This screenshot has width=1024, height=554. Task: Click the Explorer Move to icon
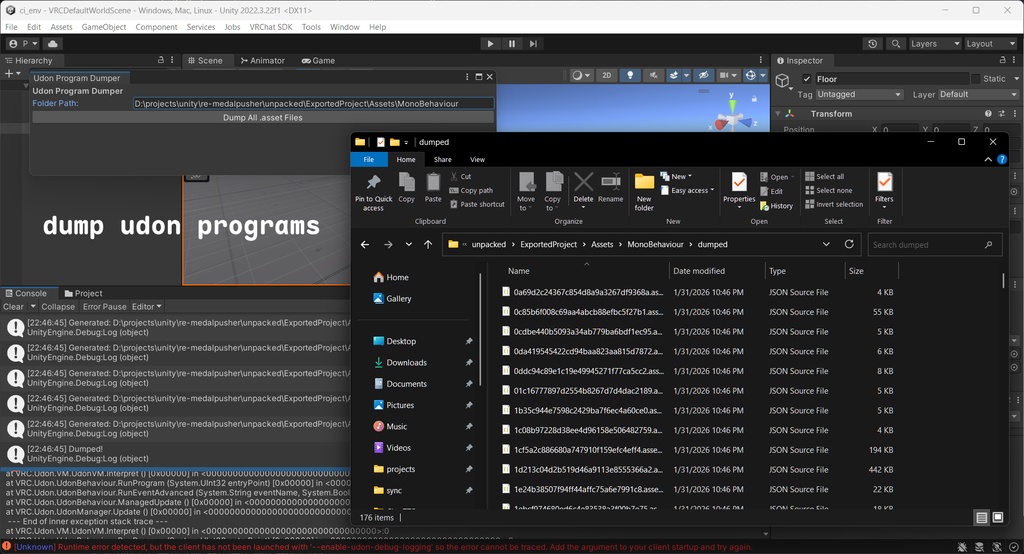point(526,191)
